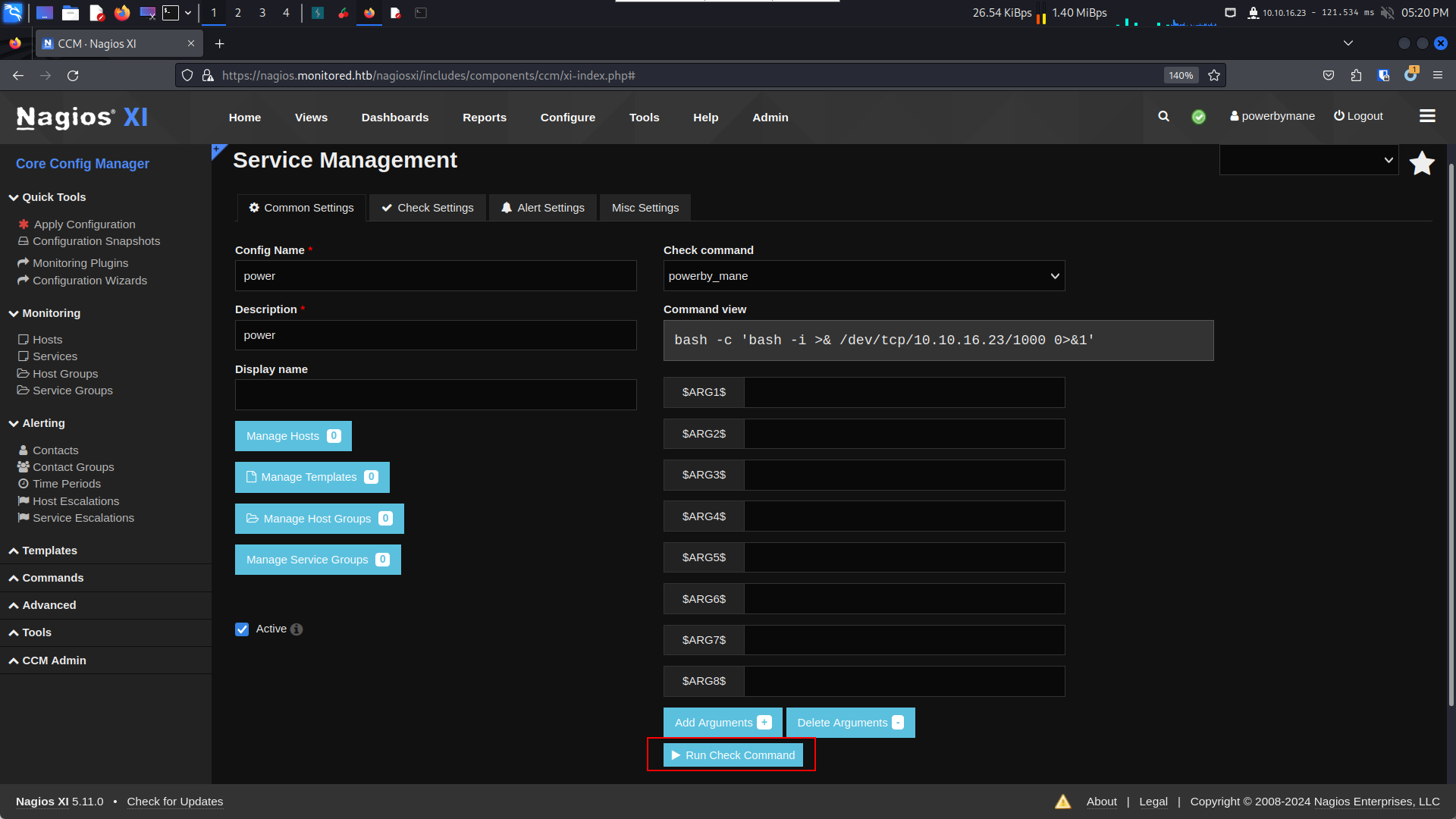
Task: Open the Firefox application menu
Action: [x=1438, y=75]
